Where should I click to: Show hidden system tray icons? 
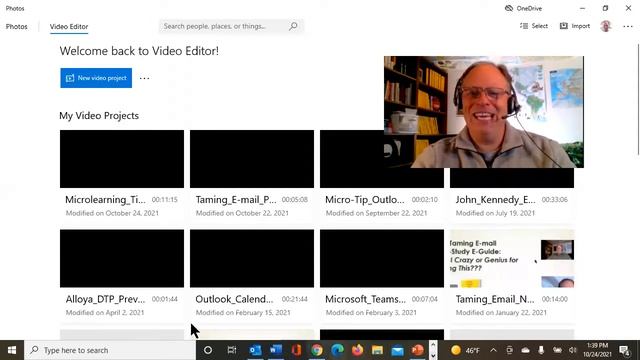[x=493, y=350]
